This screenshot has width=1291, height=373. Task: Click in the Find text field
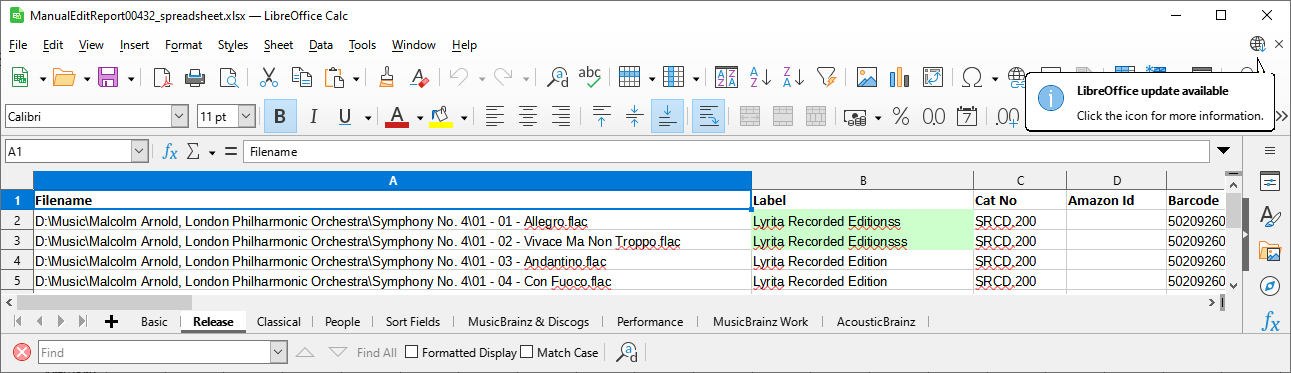(x=154, y=352)
